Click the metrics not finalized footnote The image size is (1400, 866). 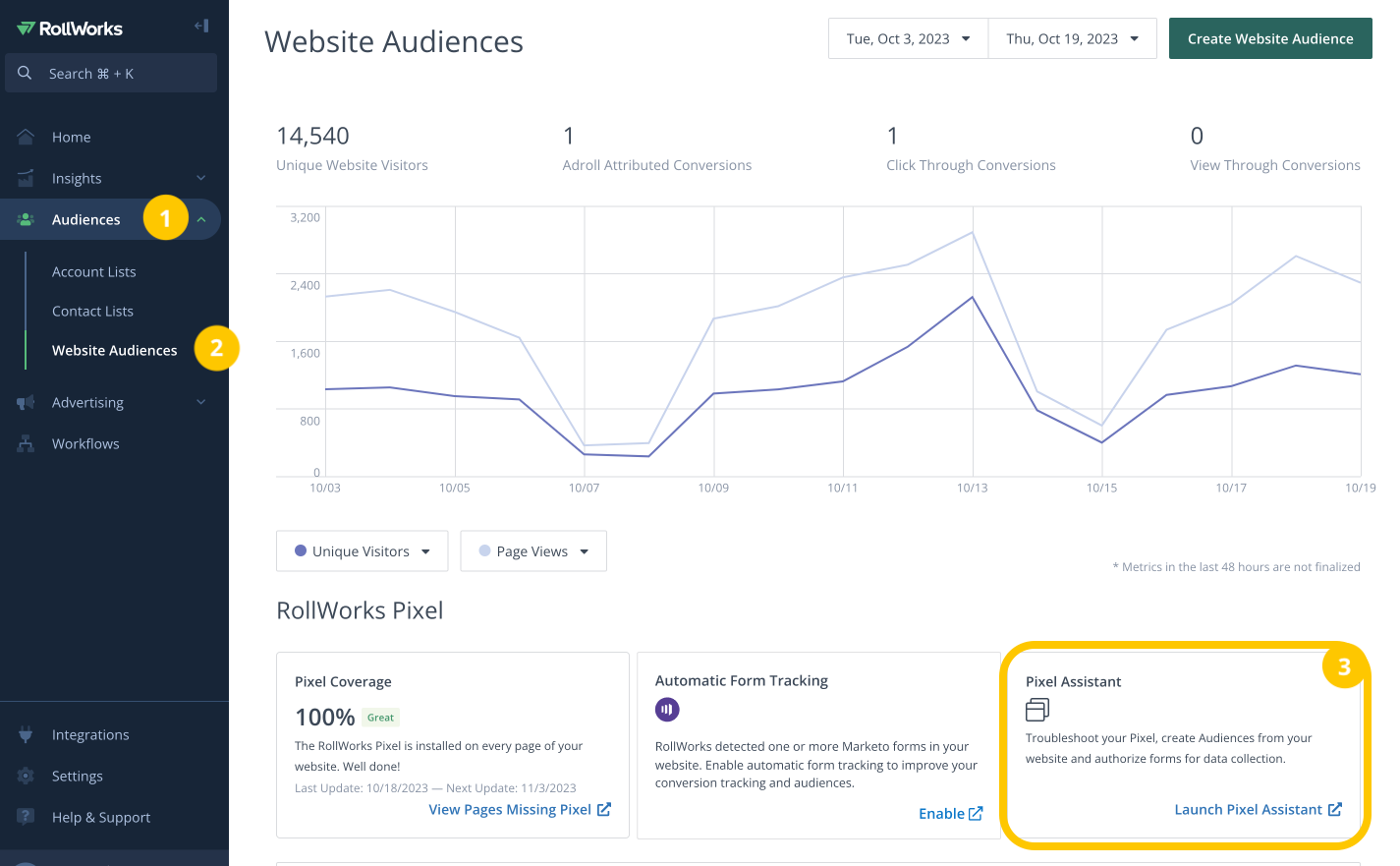pyautogui.click(x=1236, y=567)
